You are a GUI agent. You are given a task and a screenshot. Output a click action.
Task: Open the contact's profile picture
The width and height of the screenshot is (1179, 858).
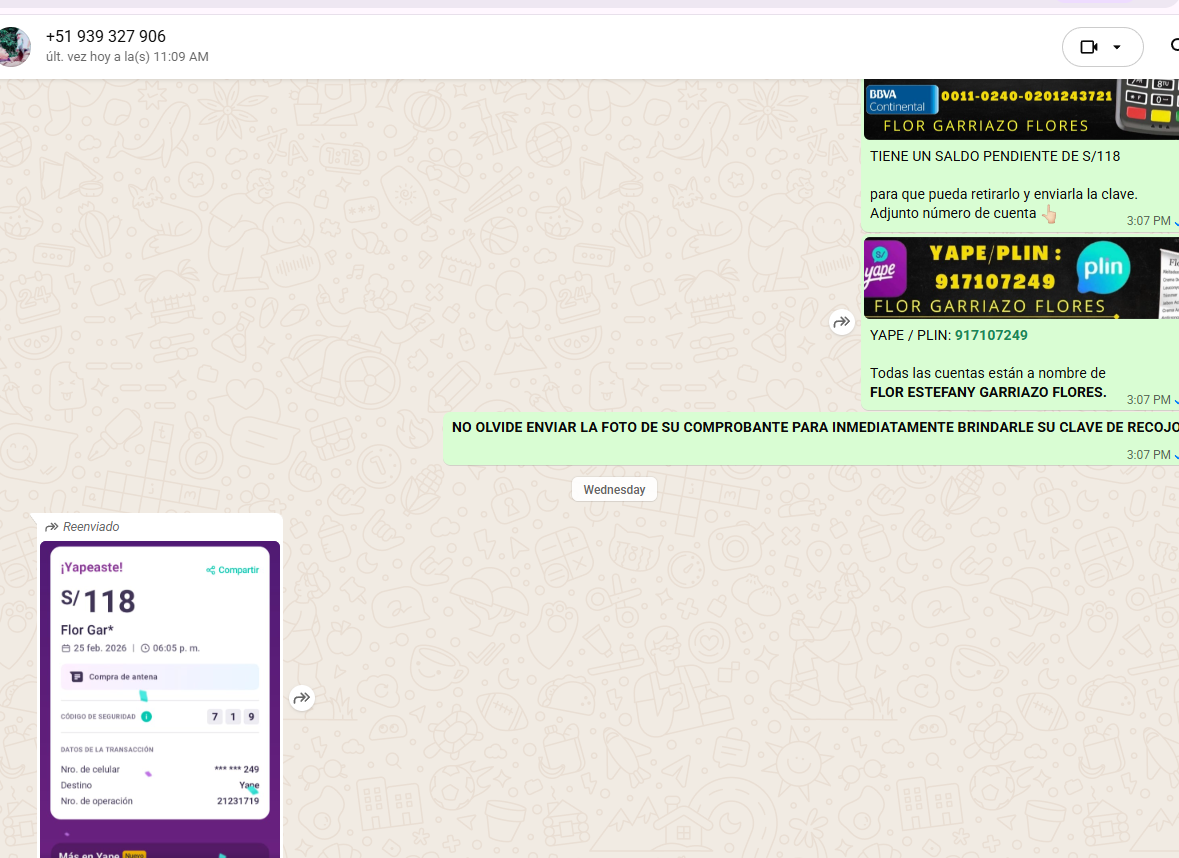[x=14, y=47]
